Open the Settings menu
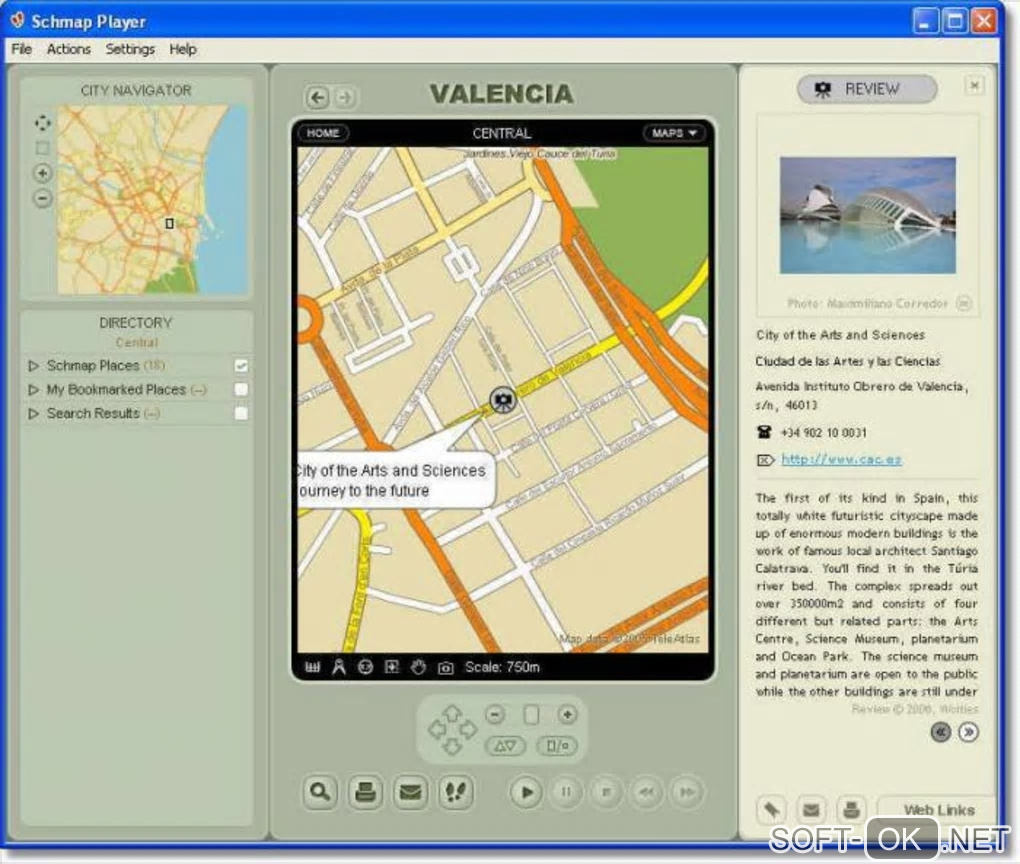The width and height of the screenshot is (1020, 864). point(130,49)
